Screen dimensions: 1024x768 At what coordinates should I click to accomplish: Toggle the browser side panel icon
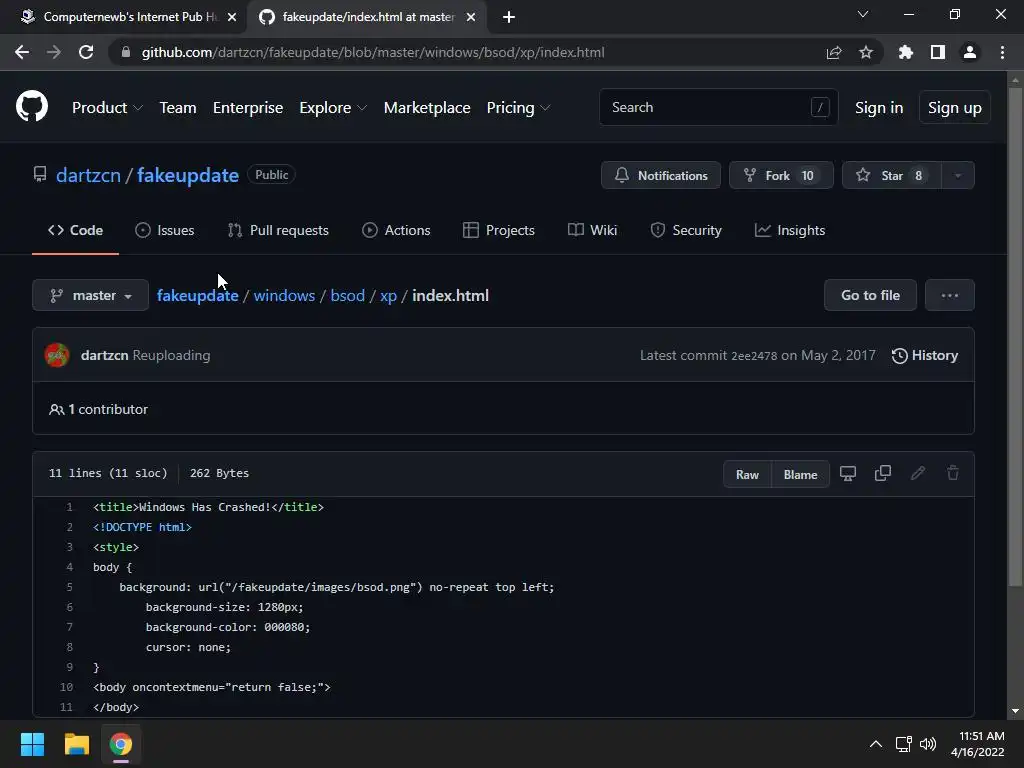[x=938, y=52]
